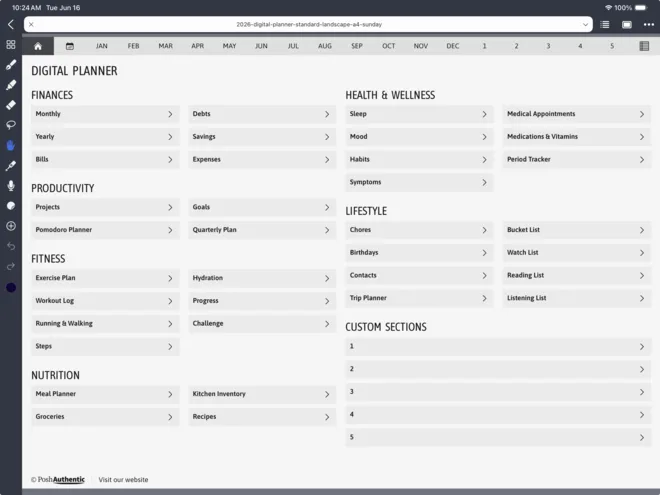The image size is (660, 495).
Task: Open the Steps tracker page
Action: coord(105,346)
